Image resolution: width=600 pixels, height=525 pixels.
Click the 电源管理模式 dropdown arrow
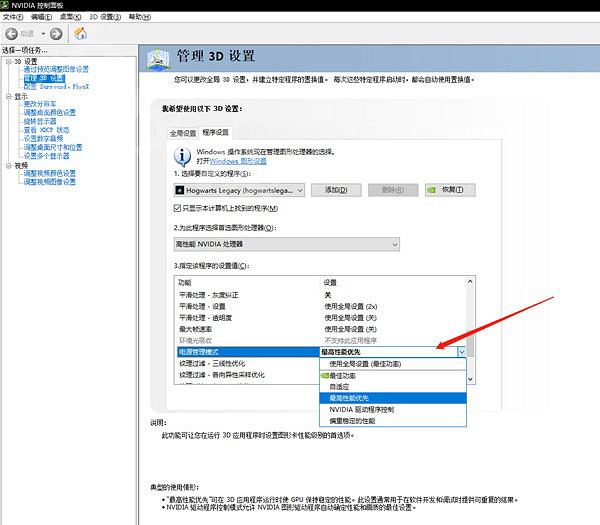(x=461, y=352)
